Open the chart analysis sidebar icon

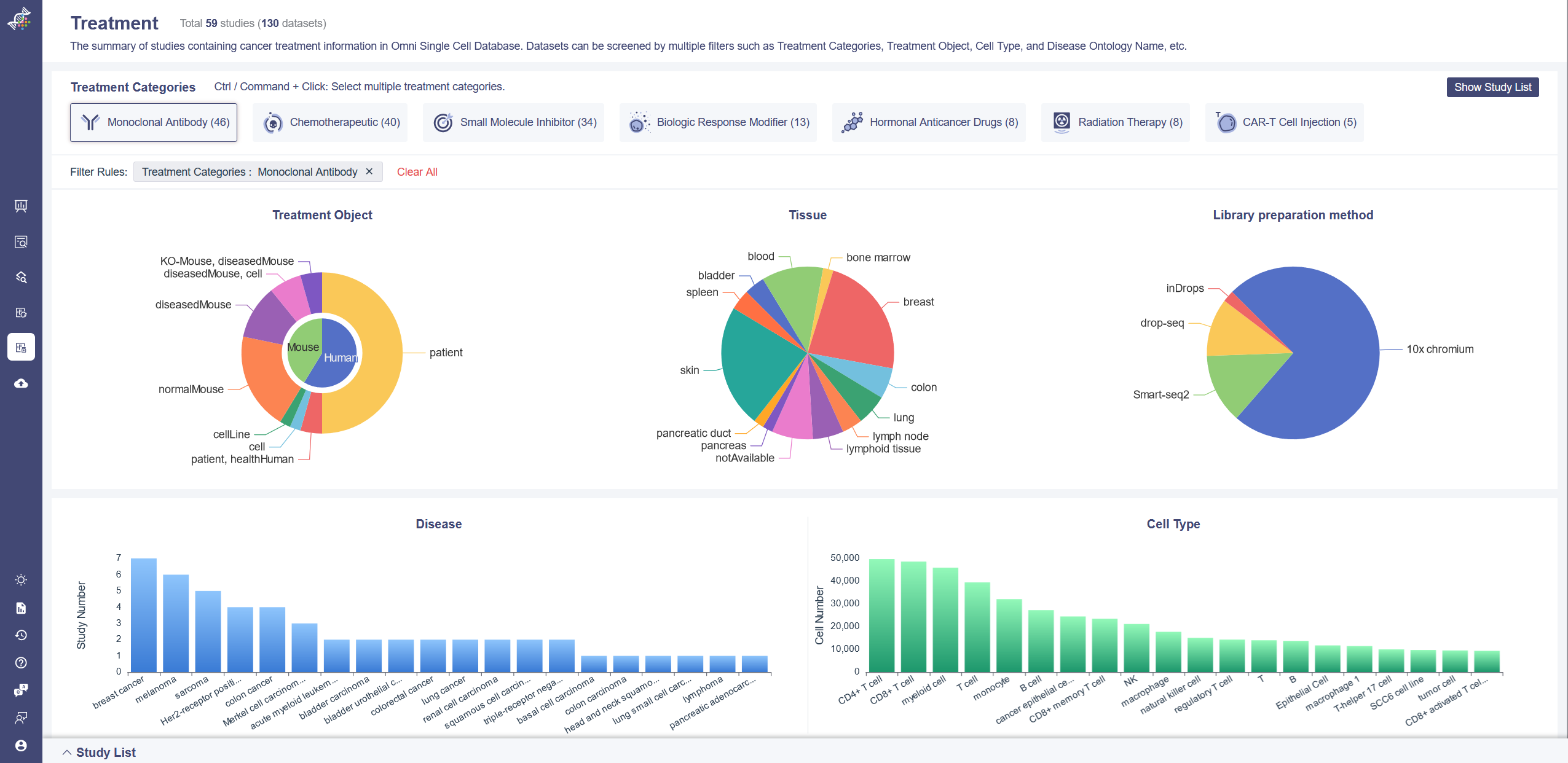[x=21, y=313]
